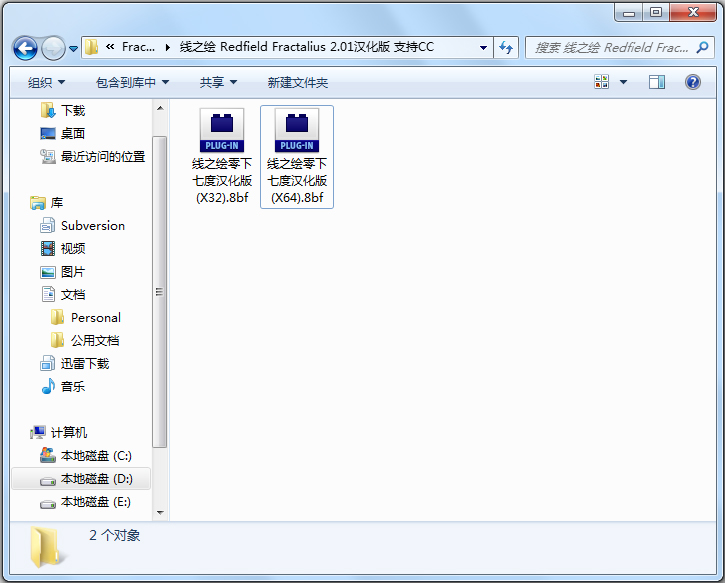Click the 桌面 monitor icon

[x=48, y=134]
